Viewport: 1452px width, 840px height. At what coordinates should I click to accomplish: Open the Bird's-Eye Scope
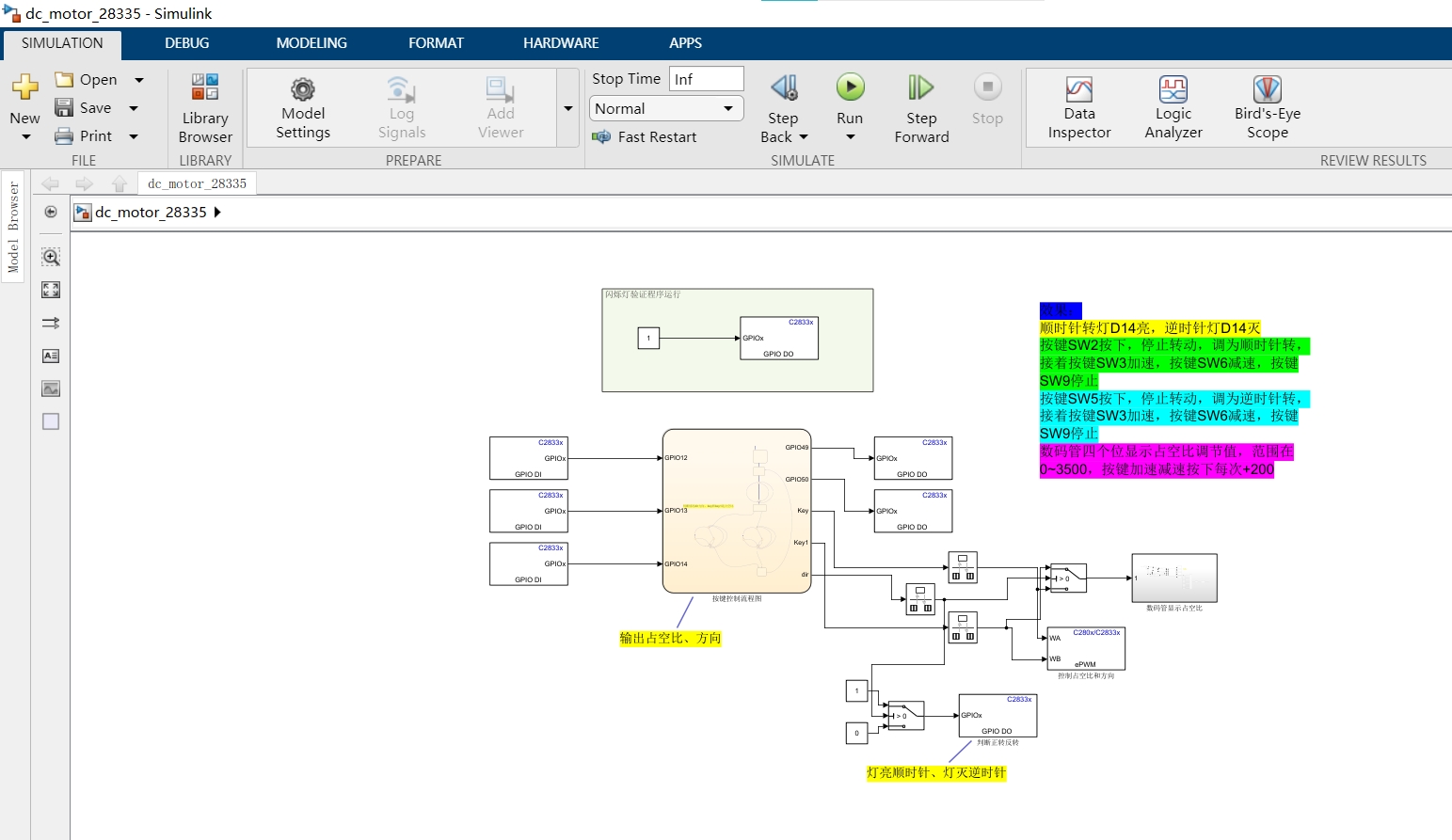coord(1267,106)
